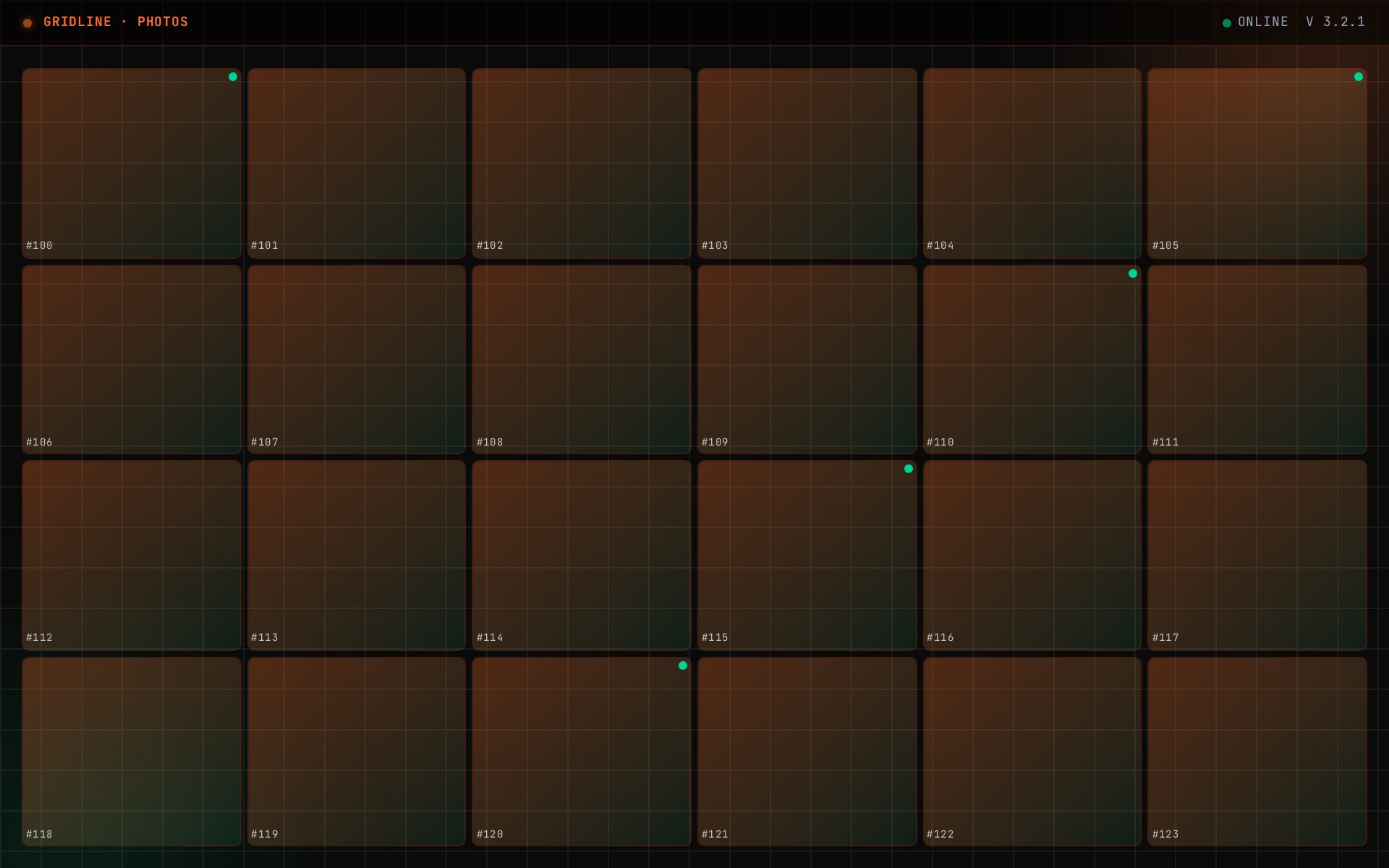Open photo thumbnail #118
This screenshot has height=868, width=1389.
coord(132,752)
